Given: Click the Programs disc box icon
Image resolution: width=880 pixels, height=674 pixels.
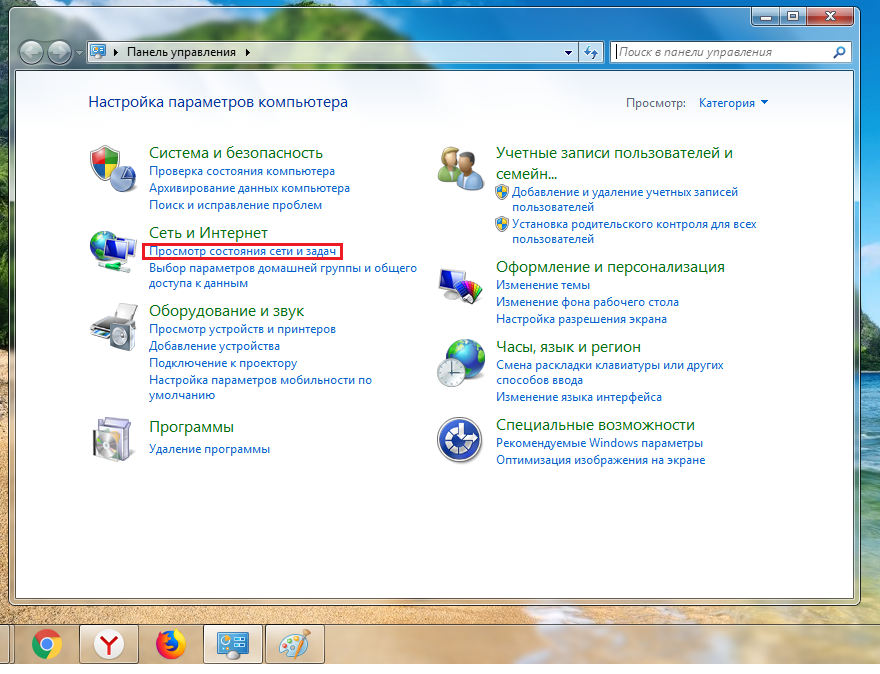Looking at the screenshot, I should pos(112,437).
